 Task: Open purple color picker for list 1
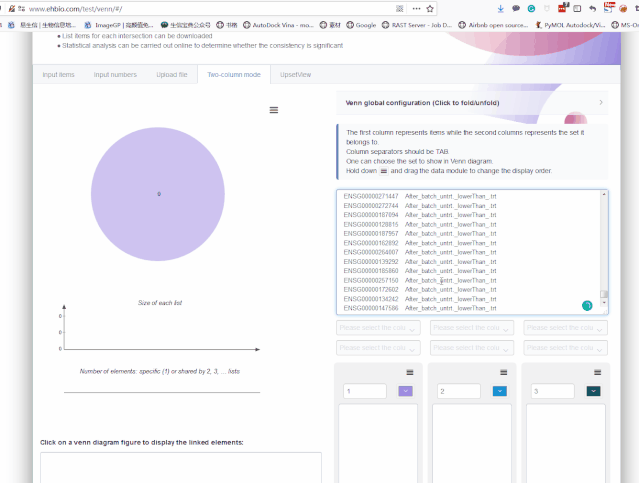click(x=405, y=391)
